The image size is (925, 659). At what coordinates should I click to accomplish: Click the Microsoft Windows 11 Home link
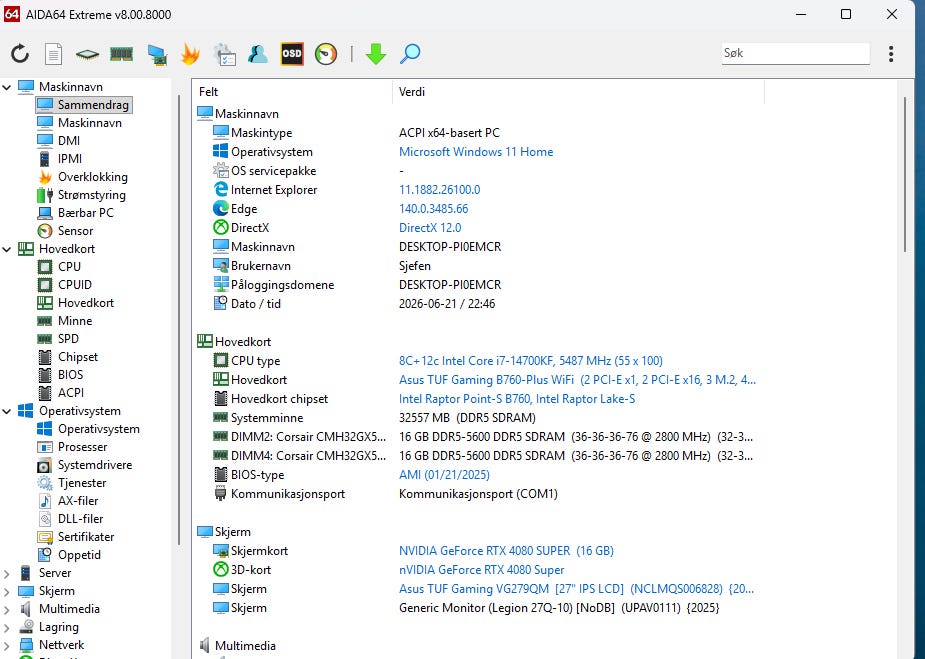pos(476,152)
